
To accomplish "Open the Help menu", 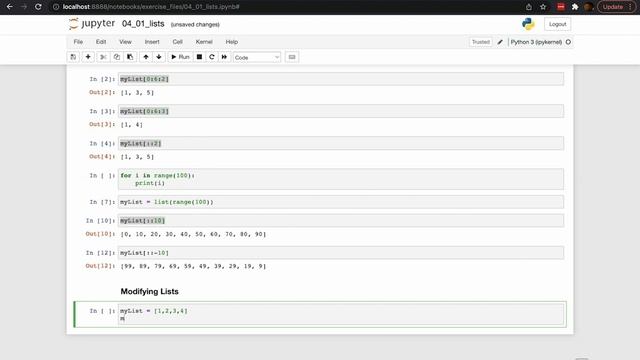I will (231, 42).
